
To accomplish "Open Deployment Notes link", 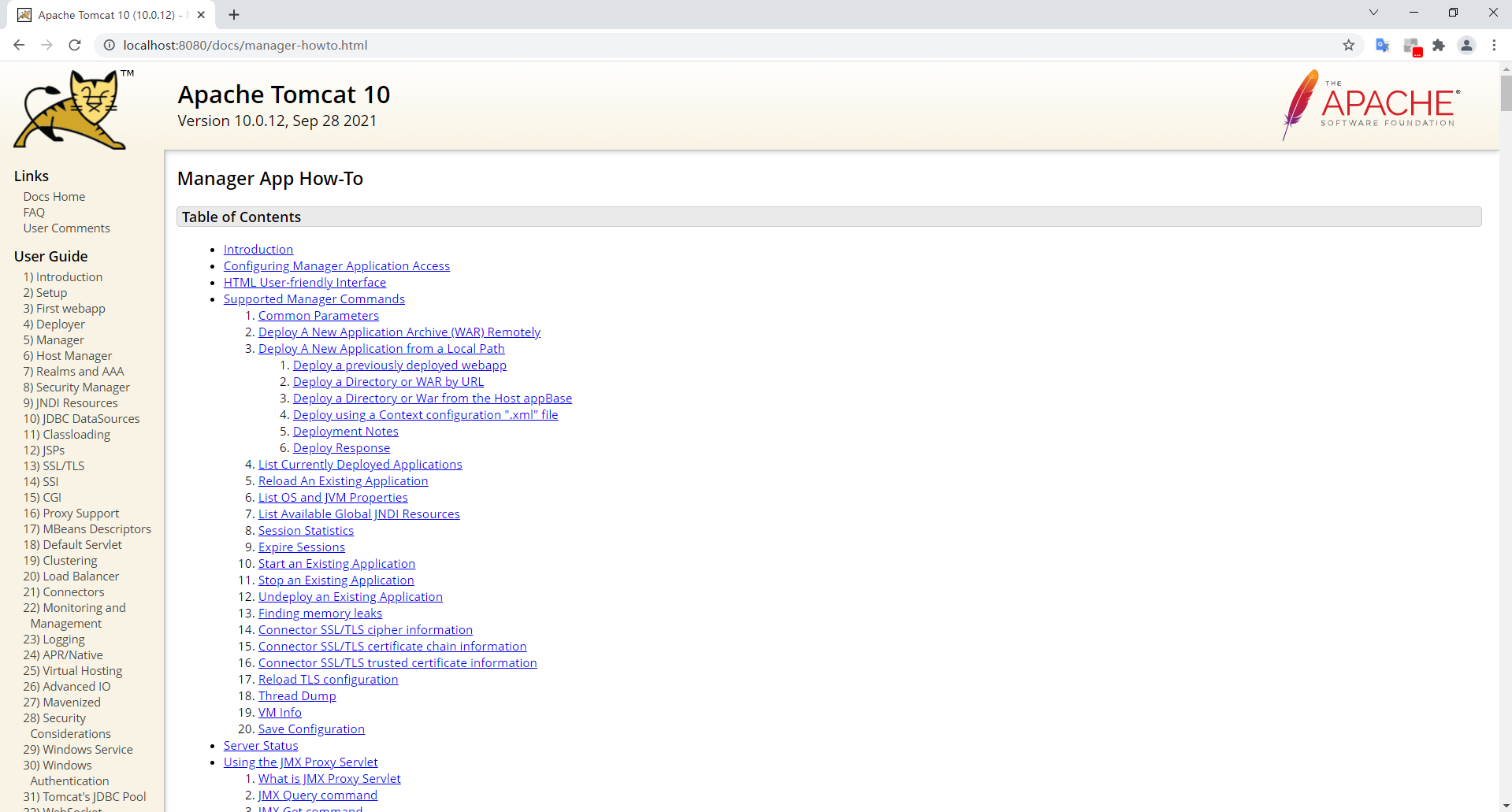I will 346,432.
